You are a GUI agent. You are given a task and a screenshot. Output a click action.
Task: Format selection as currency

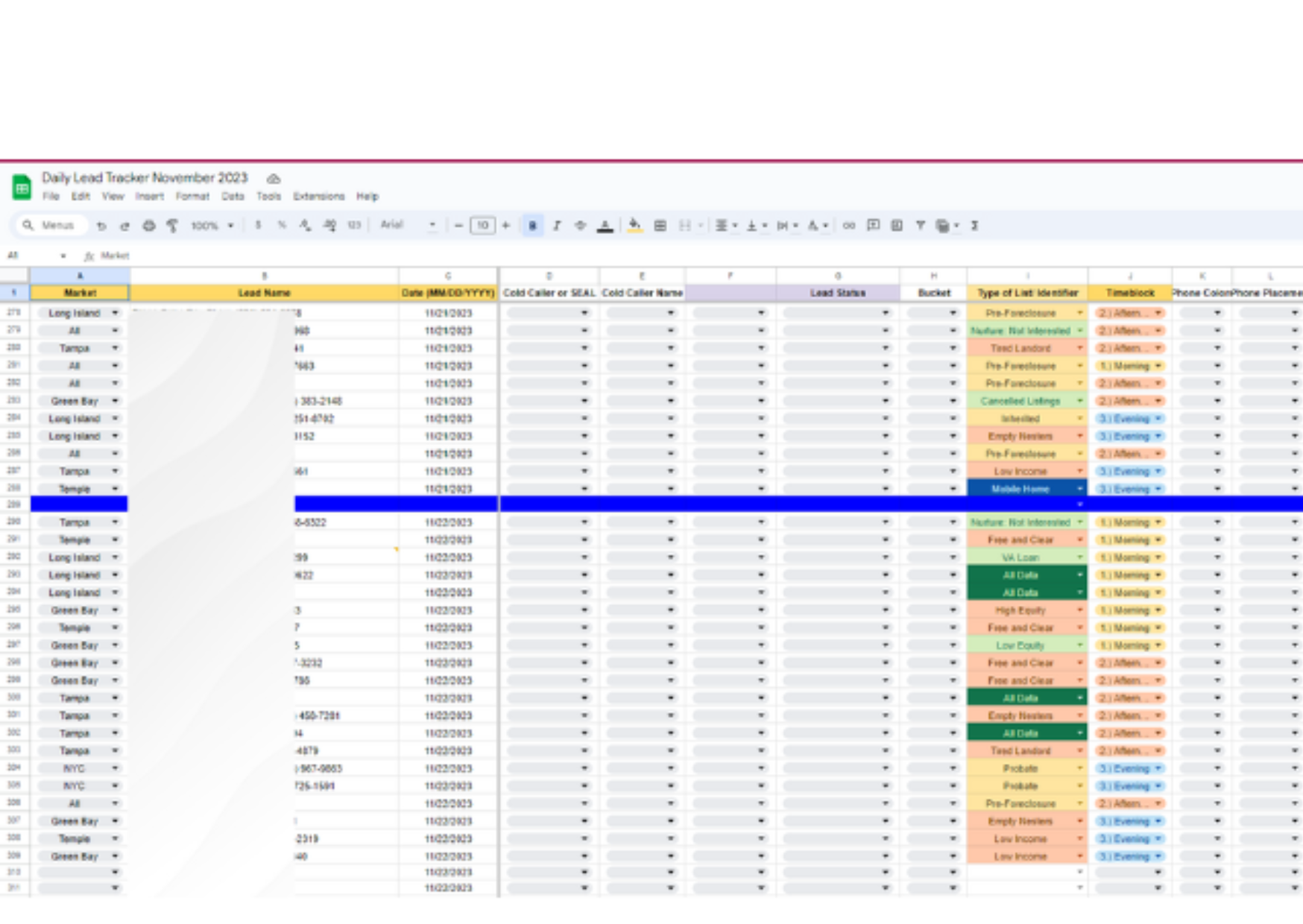(258, 225)
